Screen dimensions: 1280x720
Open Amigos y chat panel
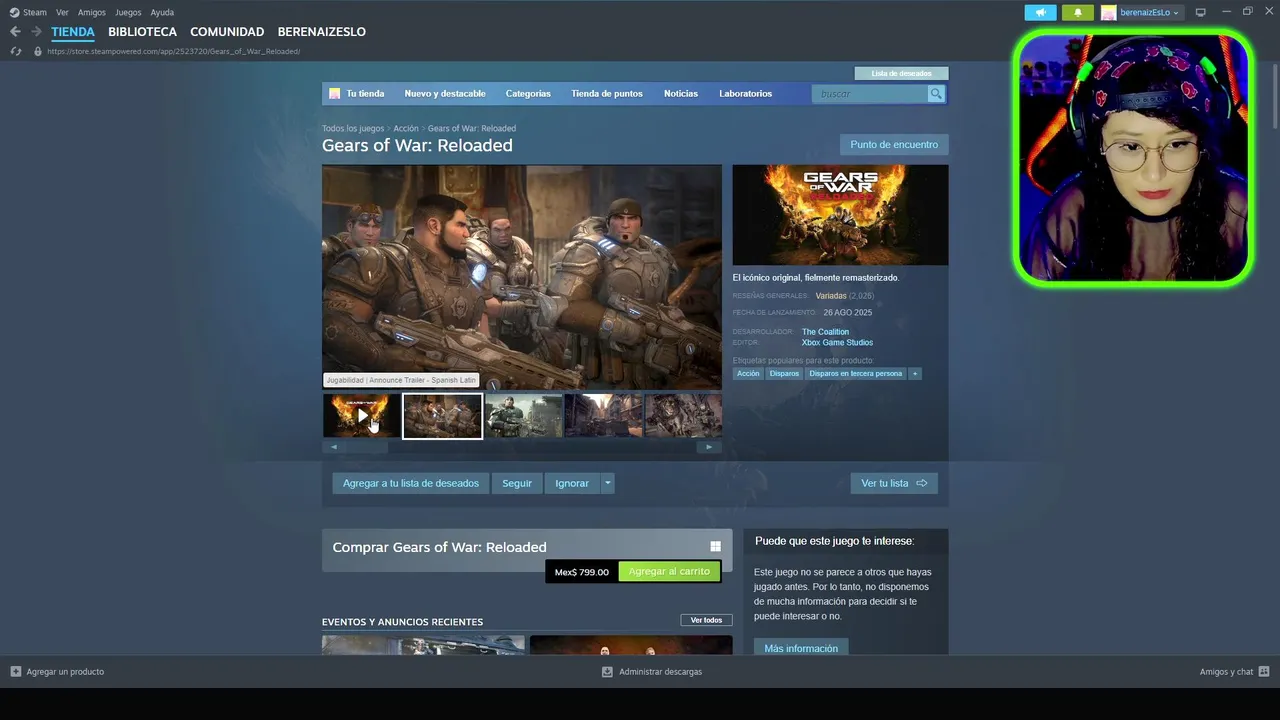pos(1234,672)
